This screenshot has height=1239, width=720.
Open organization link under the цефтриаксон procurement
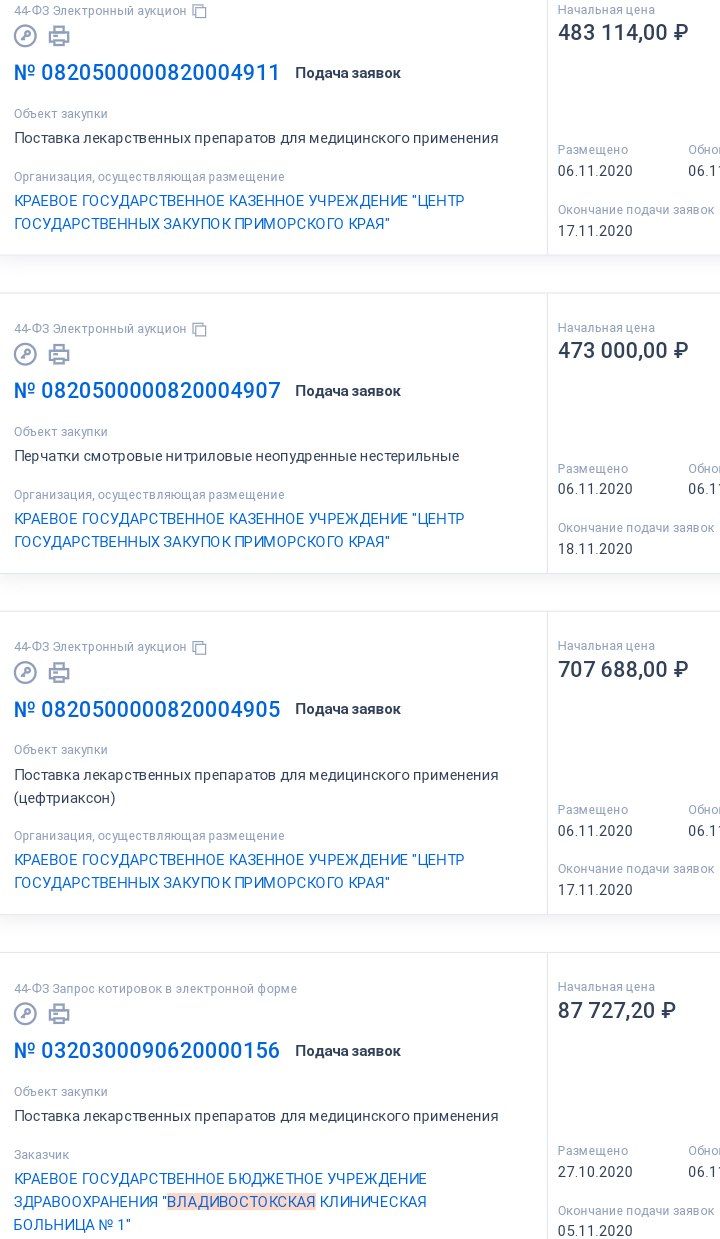coord(239,871)
